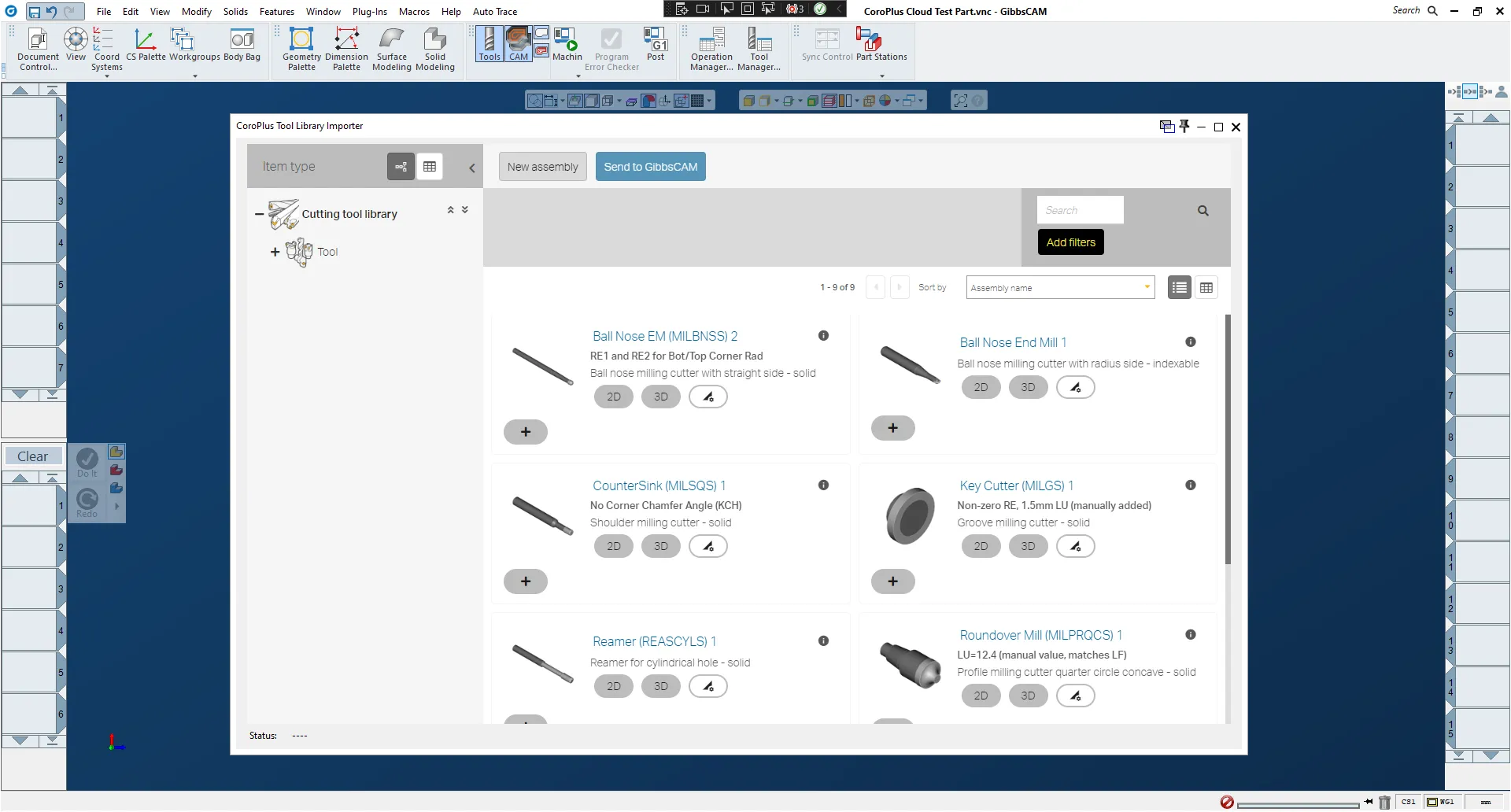Toggle the tree view in Item type panel

(x=401, y=167)
